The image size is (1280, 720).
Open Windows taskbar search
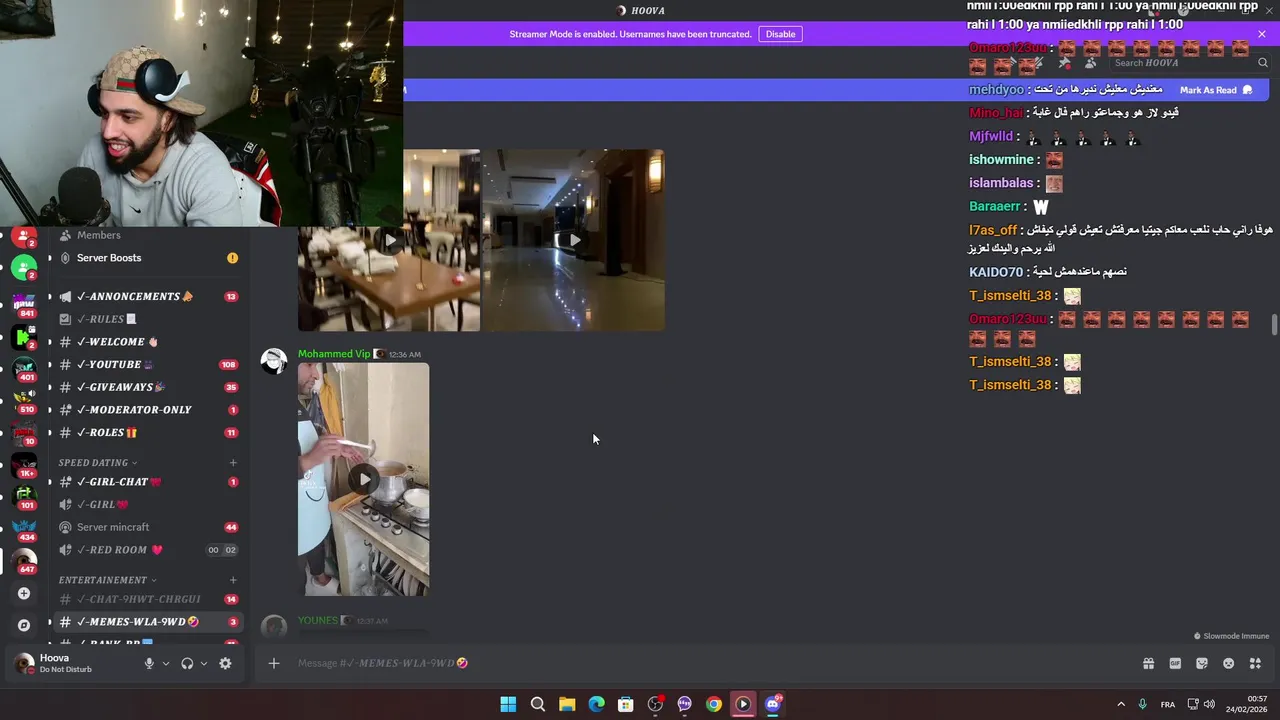tap(537, 704)
